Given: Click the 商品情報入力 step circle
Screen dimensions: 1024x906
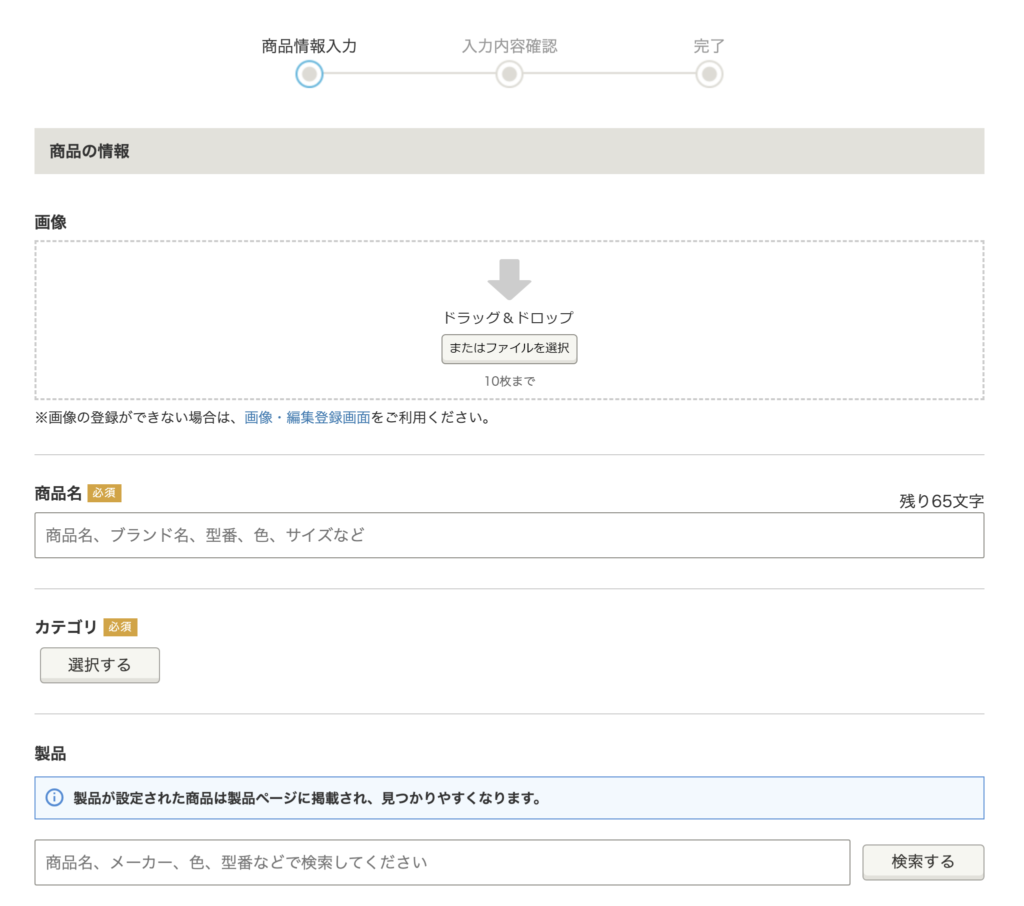Looking at the screenshot, I should tap(309, 74).
